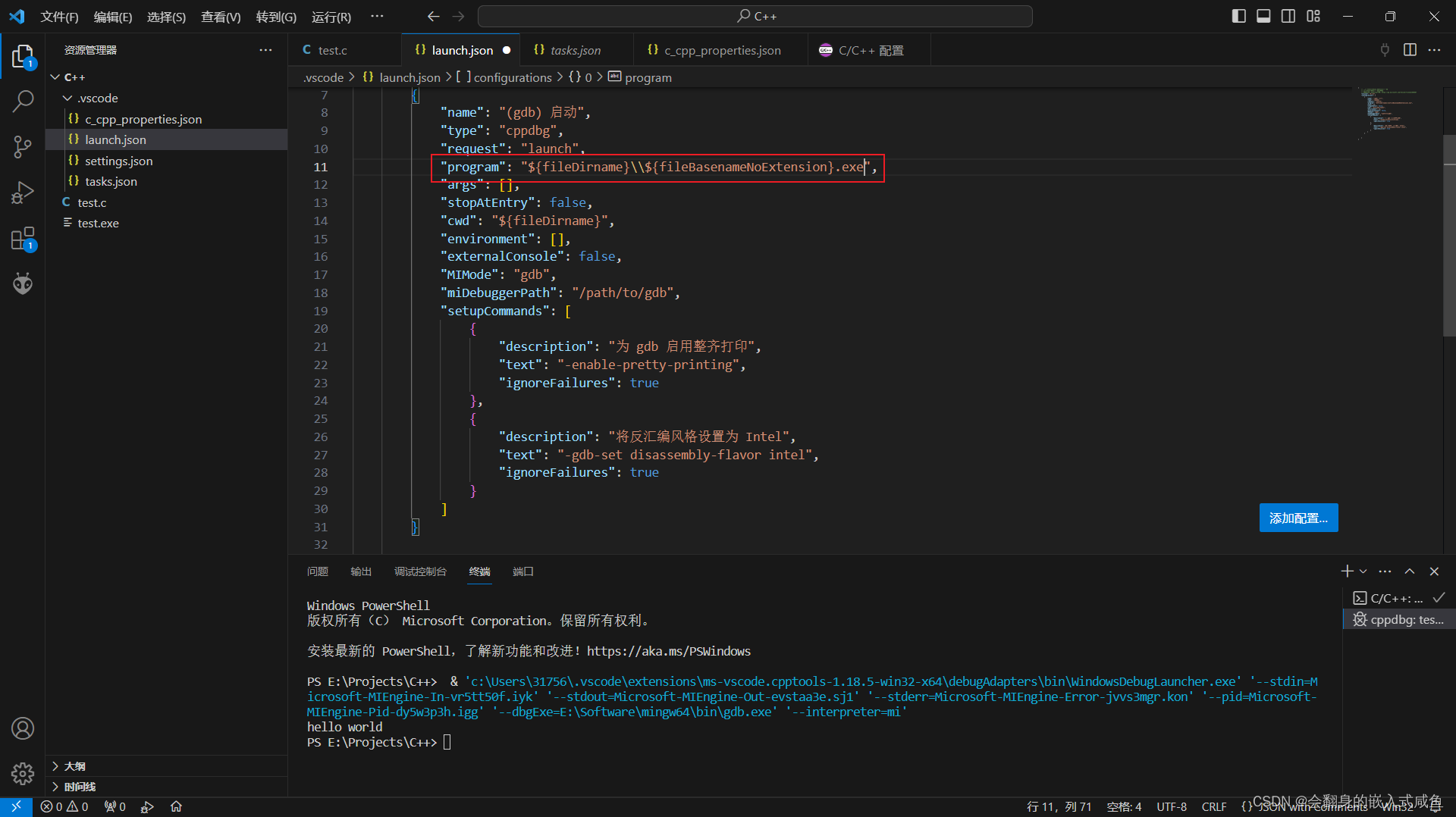
Task: Switch to 问题 panel tab
Action: click(318, 571)
